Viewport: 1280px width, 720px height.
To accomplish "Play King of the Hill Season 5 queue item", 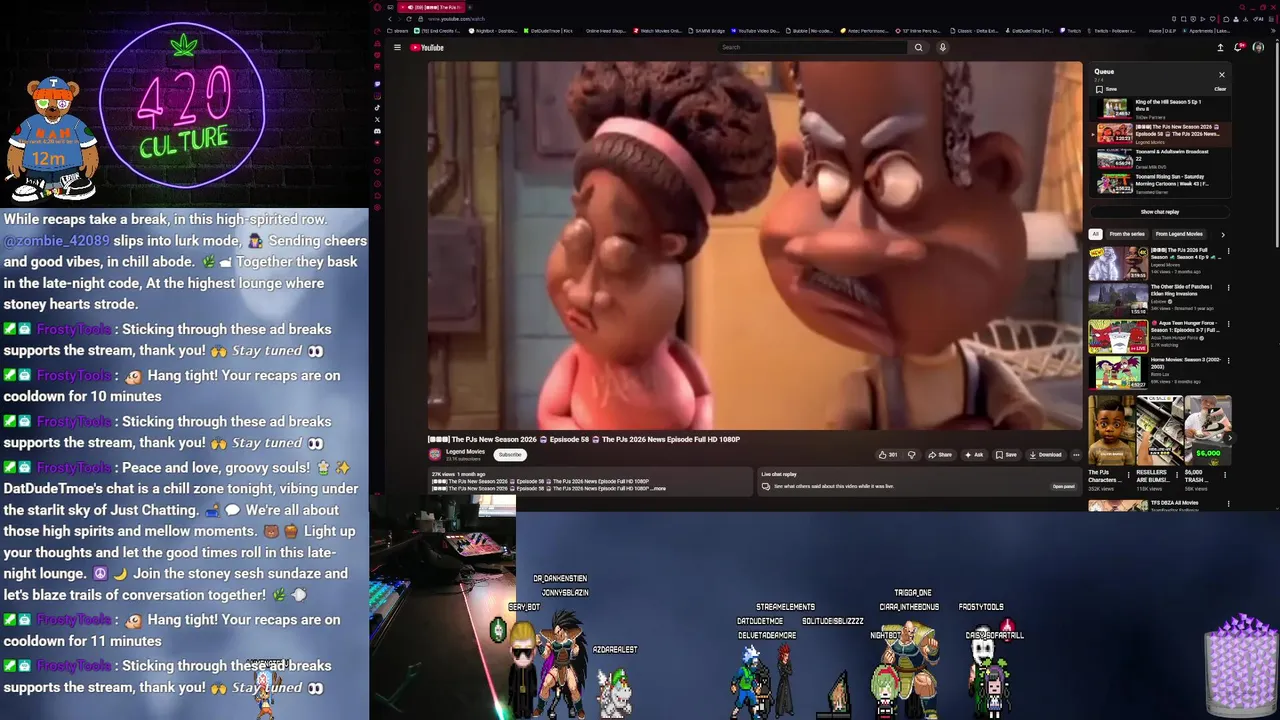I will click(x=1160, y=108).
